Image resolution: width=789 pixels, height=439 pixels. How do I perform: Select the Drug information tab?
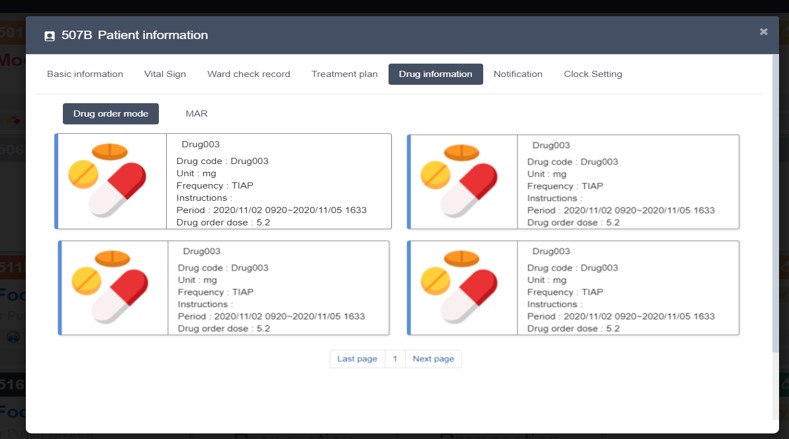click(435, 74)
